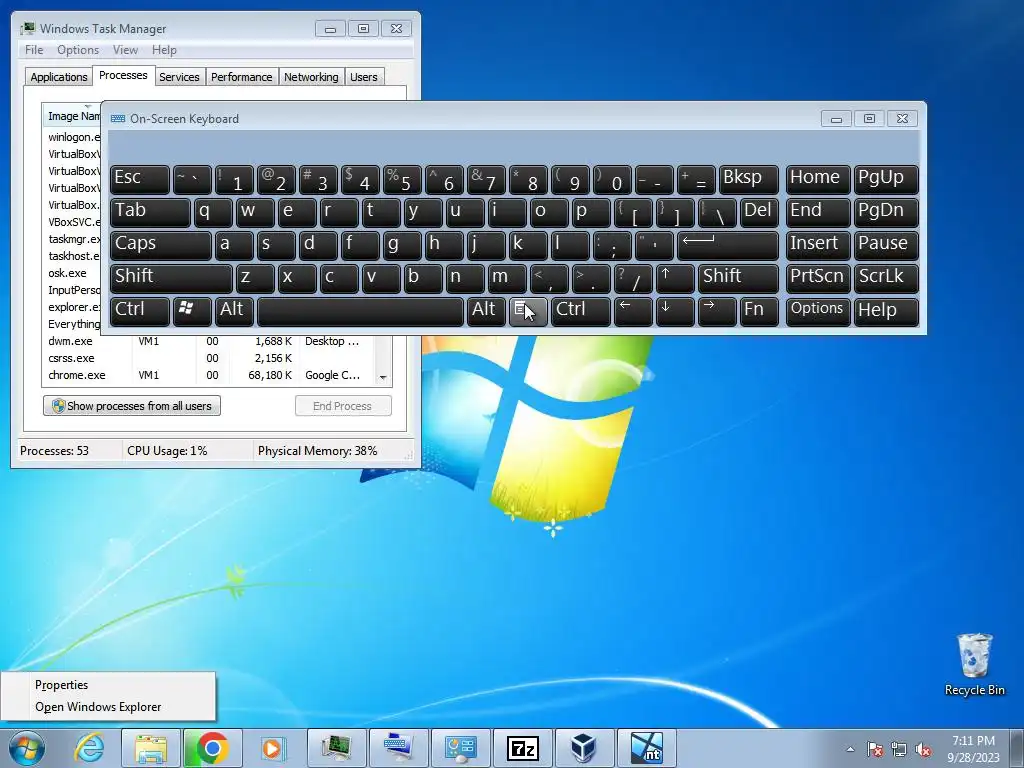Click the network tray icon
The width and height of the screenshot is (1024, 768).
tap(899, 749)
